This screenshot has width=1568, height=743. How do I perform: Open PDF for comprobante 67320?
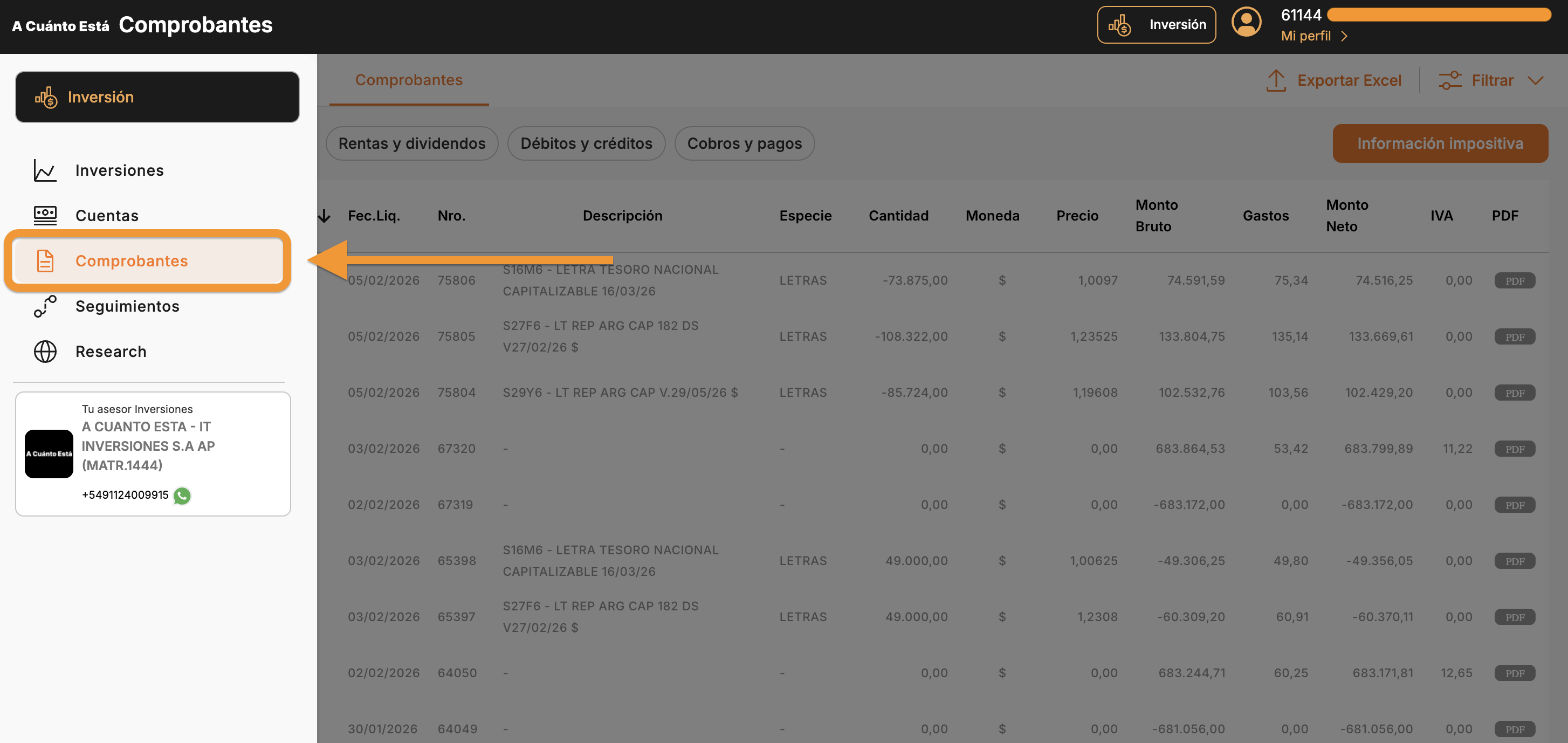pyautogui.click(x=1514, y=449)
